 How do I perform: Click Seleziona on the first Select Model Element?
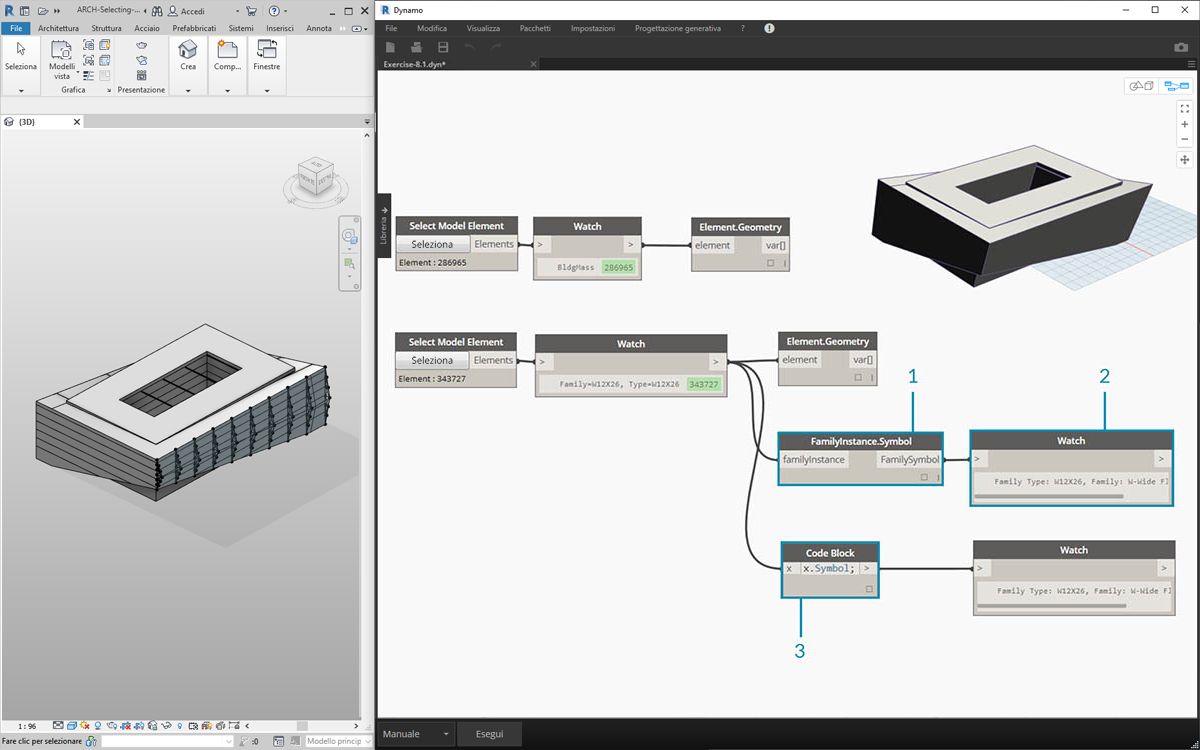[432, 244]
